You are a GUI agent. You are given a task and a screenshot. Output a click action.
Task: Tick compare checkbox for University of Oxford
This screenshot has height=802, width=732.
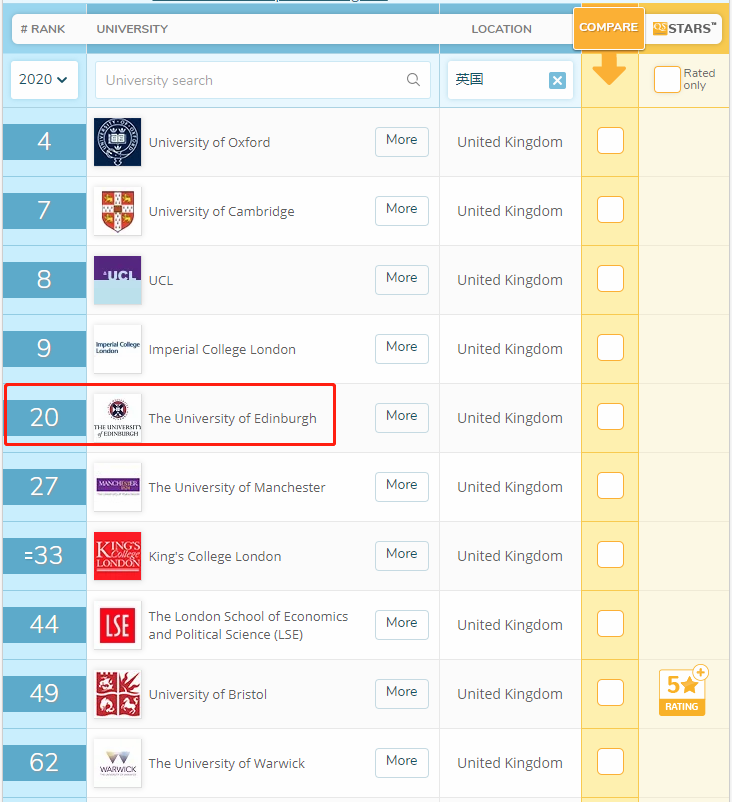point(610,141)
